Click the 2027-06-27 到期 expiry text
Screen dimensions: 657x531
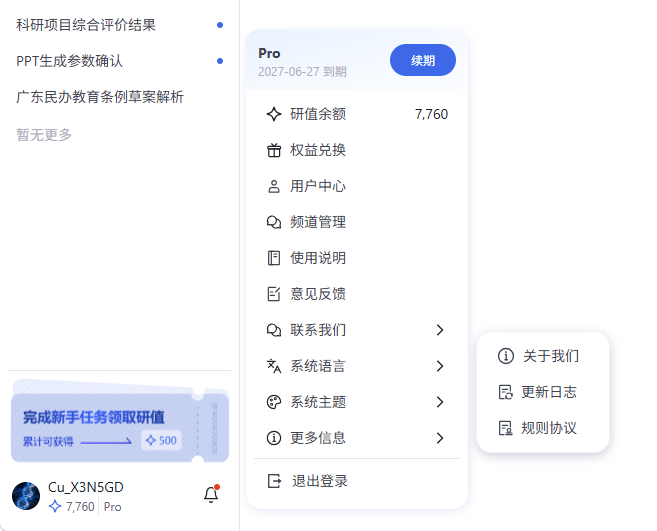pos(302,72)
